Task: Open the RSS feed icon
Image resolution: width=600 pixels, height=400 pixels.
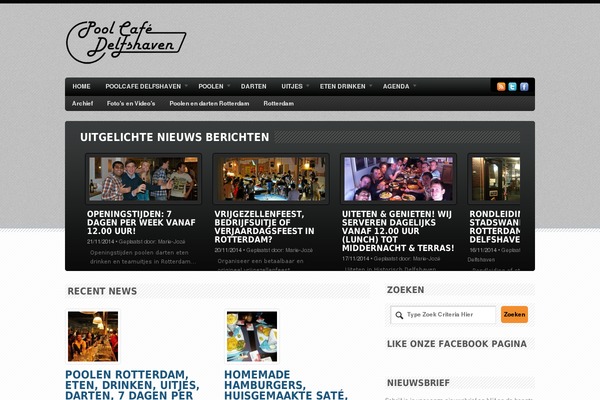Action: [501, 87]
